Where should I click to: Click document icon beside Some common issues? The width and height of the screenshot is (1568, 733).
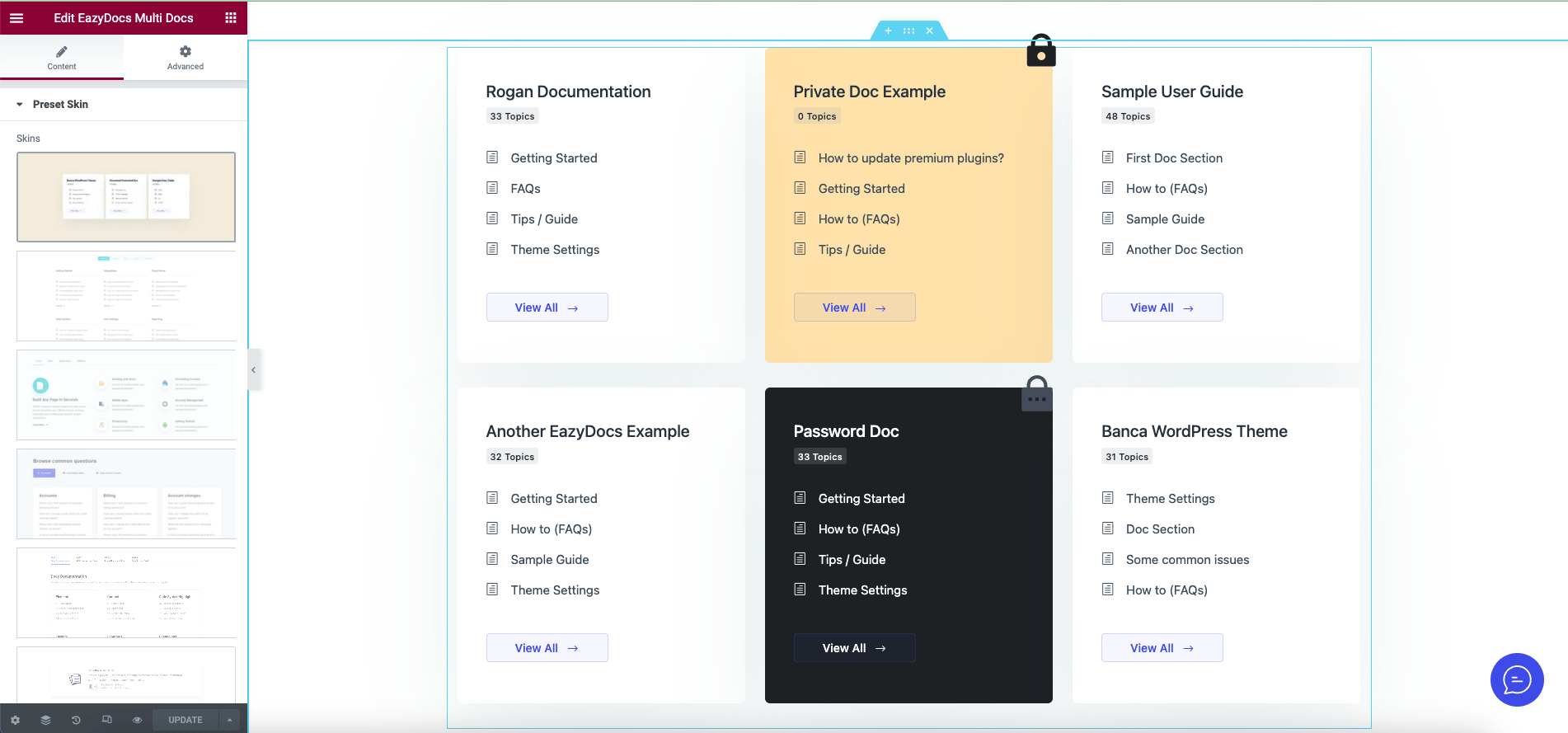point(1107,559)
